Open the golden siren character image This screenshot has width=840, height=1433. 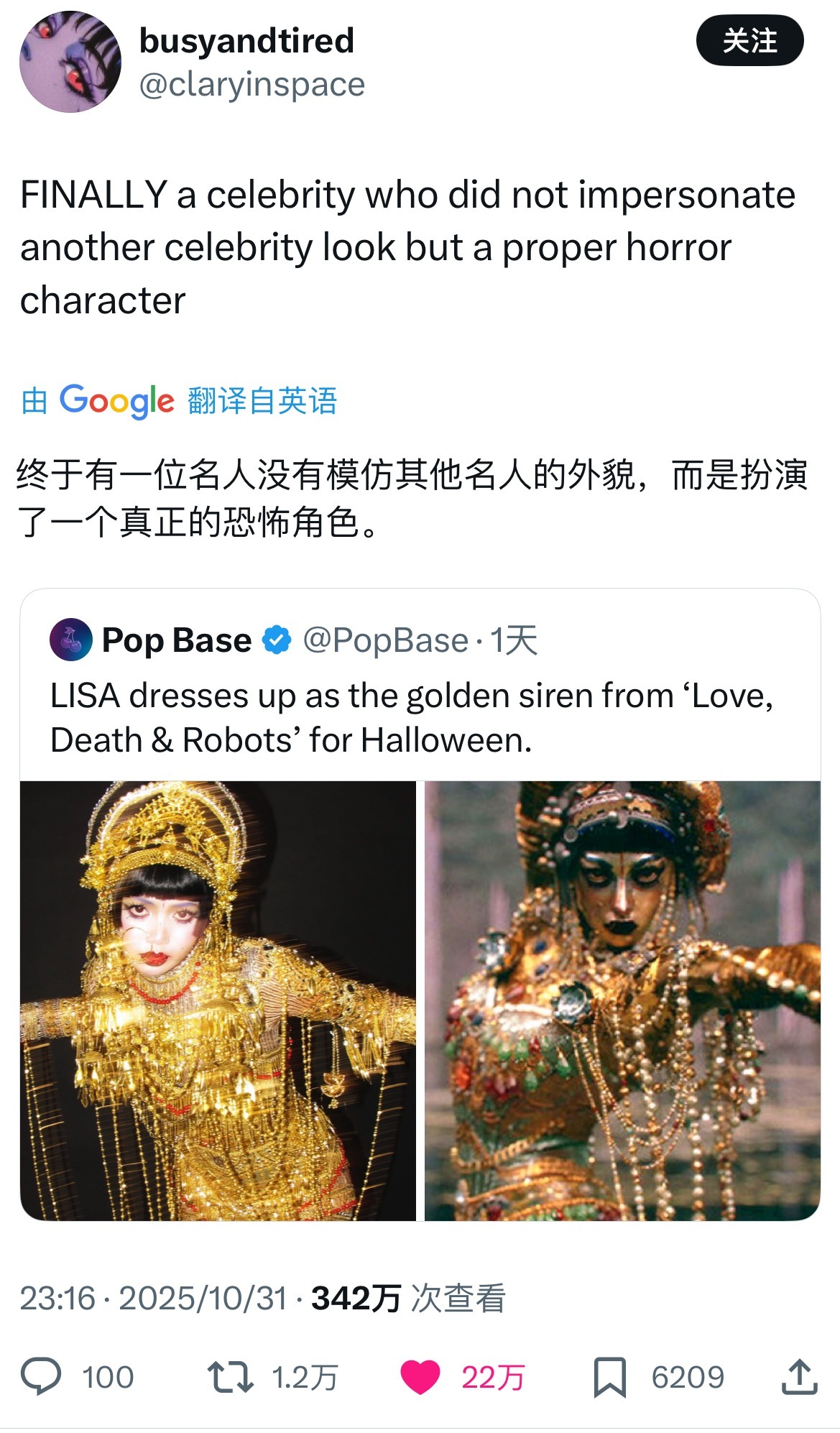622,1000
